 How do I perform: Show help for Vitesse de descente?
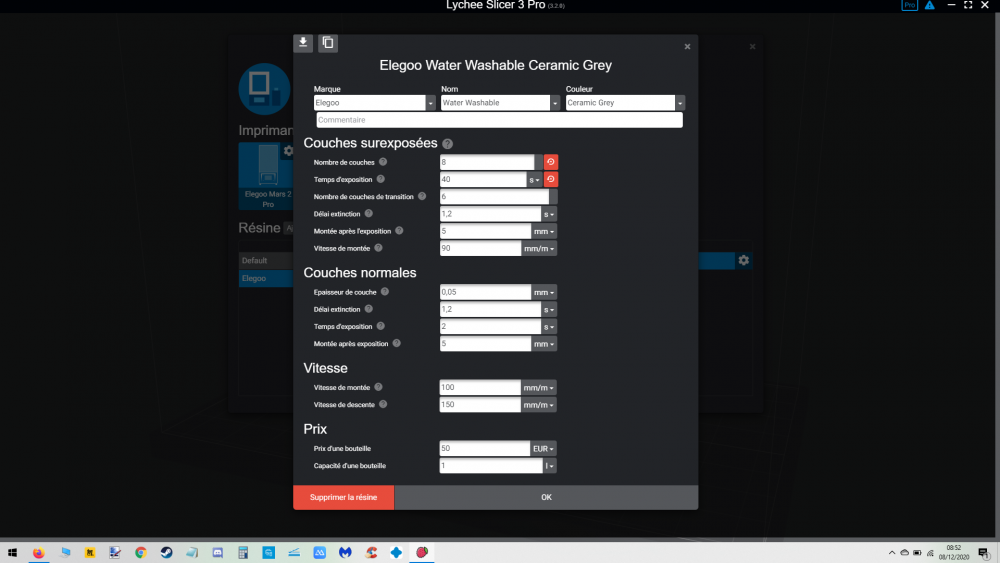[383, 404]
